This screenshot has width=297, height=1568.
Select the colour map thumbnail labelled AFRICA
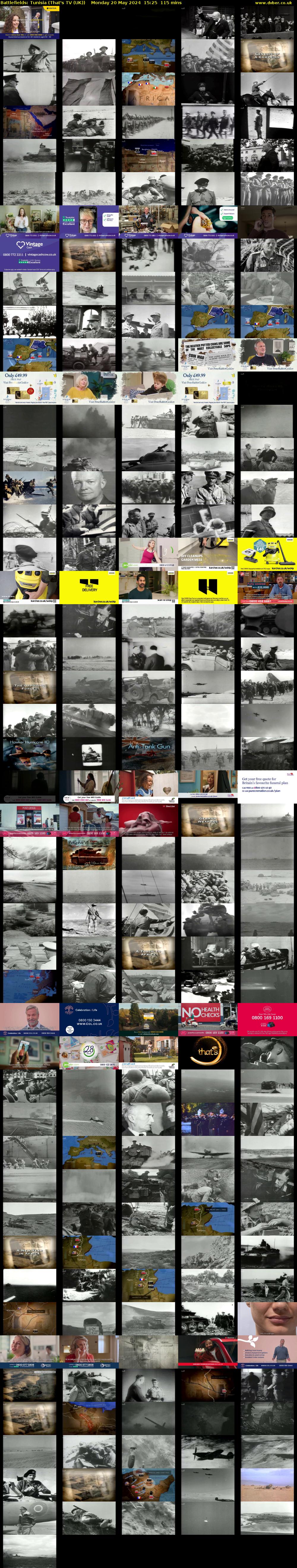148,88
